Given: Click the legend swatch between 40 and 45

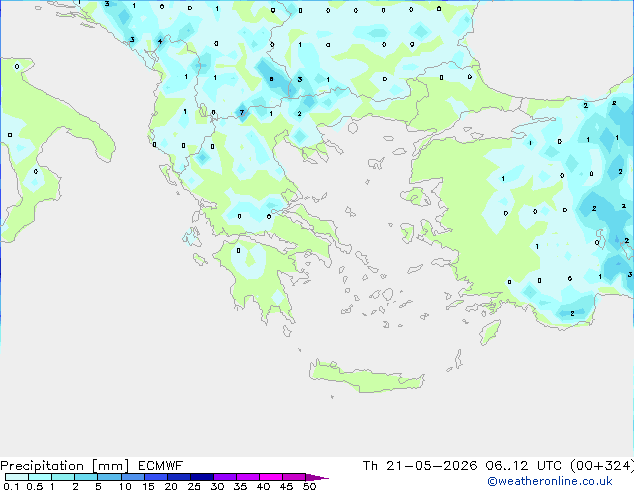Looking at the screenshot, I should point(271,477).
